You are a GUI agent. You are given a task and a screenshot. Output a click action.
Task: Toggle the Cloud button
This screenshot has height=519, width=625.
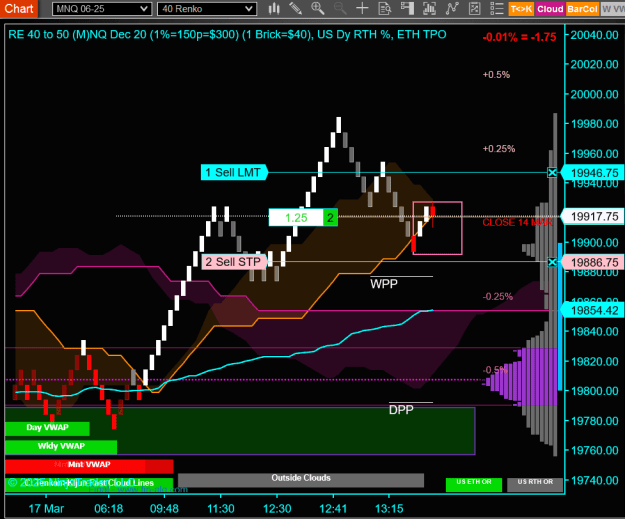point(550,9)
